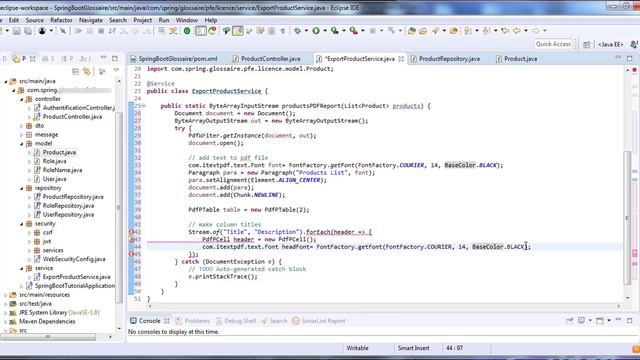The height and width of the screenshot is (360, 640).
Task: Click the Search flashlight toolbar icon
Action: tap(436, 31)
